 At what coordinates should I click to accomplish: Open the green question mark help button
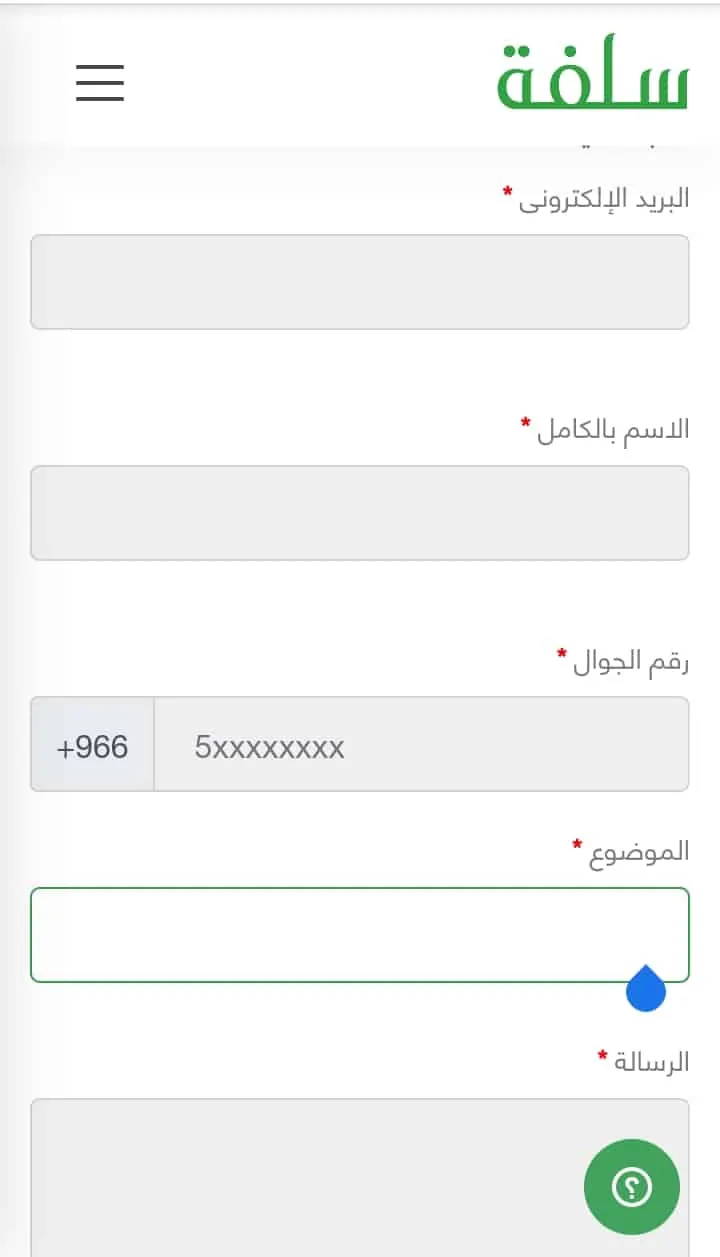tap(632, 1187)
